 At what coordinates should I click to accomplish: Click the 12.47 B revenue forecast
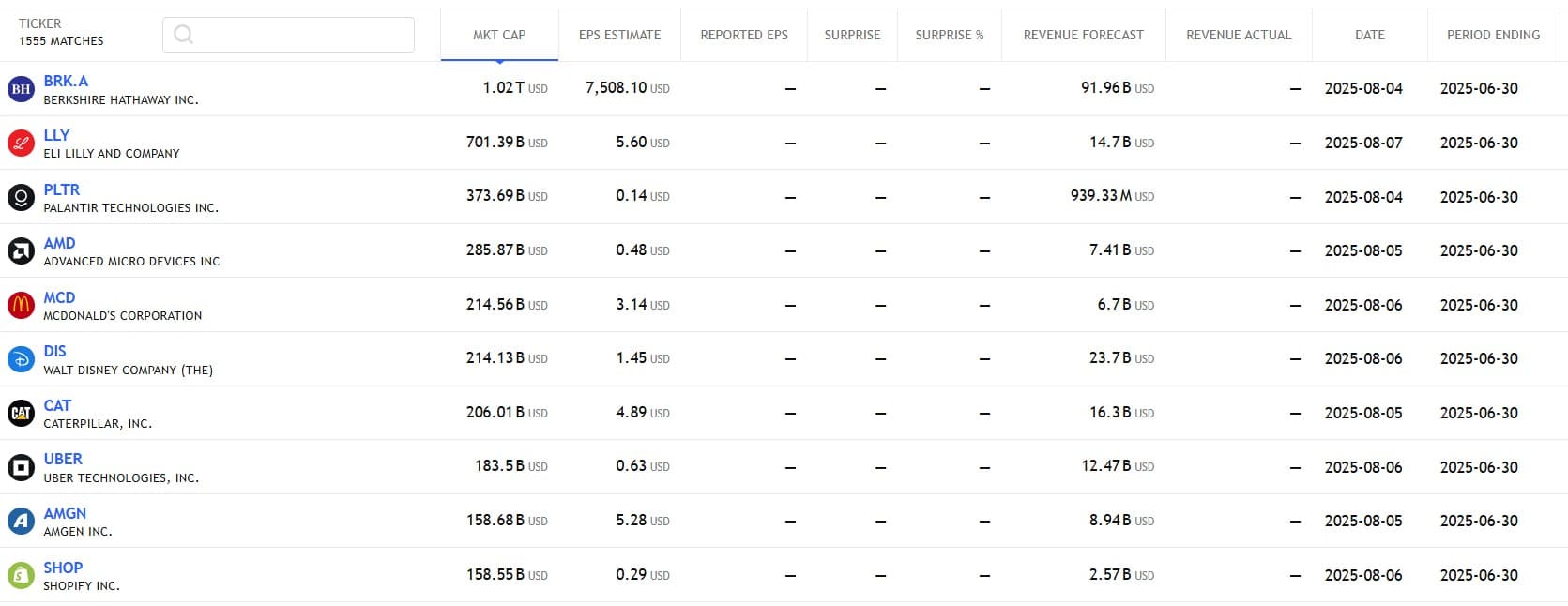click(x=1118, y=466)
